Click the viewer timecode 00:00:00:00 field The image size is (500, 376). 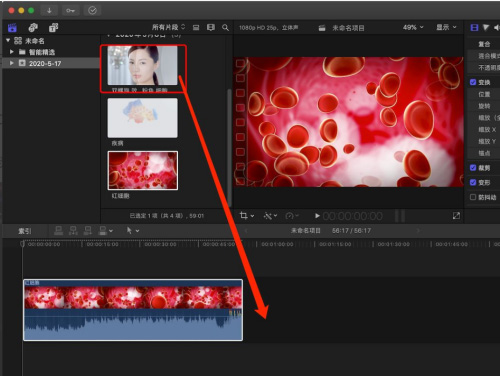coord(352,216)
